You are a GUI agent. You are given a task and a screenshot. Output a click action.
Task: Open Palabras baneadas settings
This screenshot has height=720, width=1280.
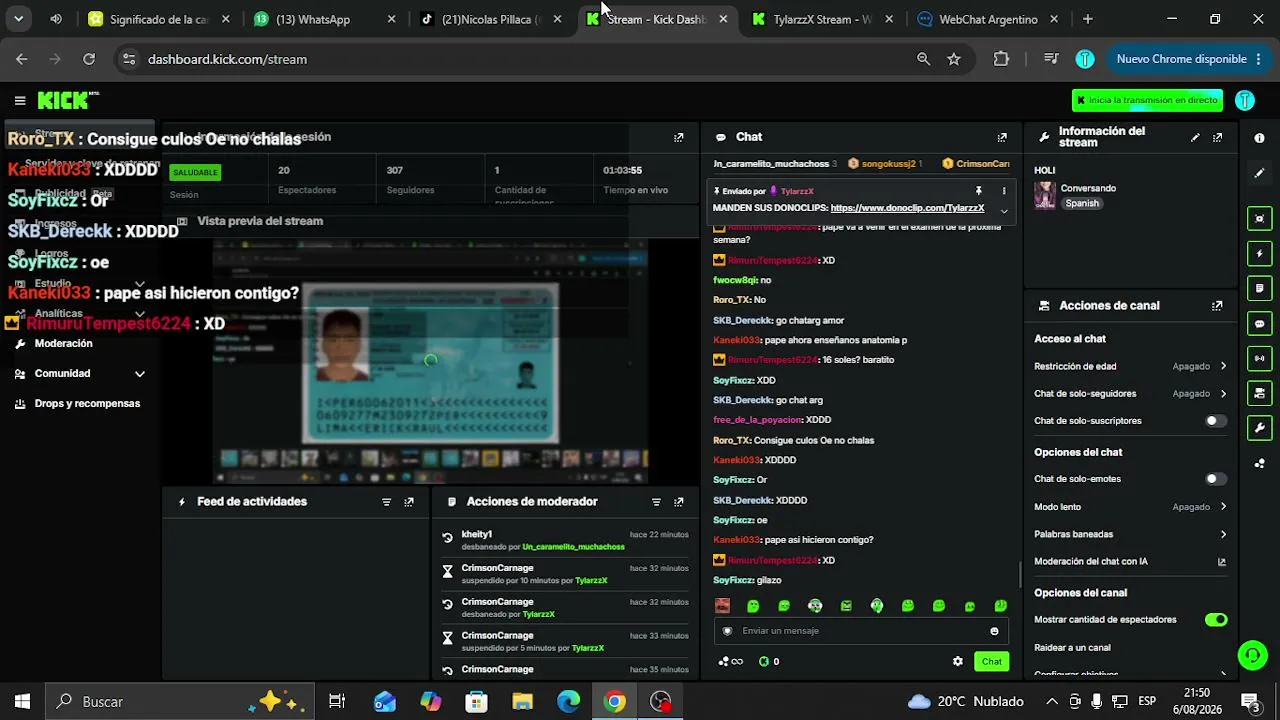coord(1130,534)
